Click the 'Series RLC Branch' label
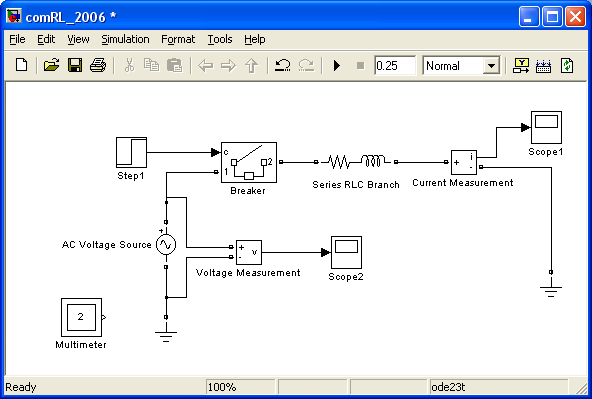The width and height of the screenshot is (592, 399). [356, 185]
